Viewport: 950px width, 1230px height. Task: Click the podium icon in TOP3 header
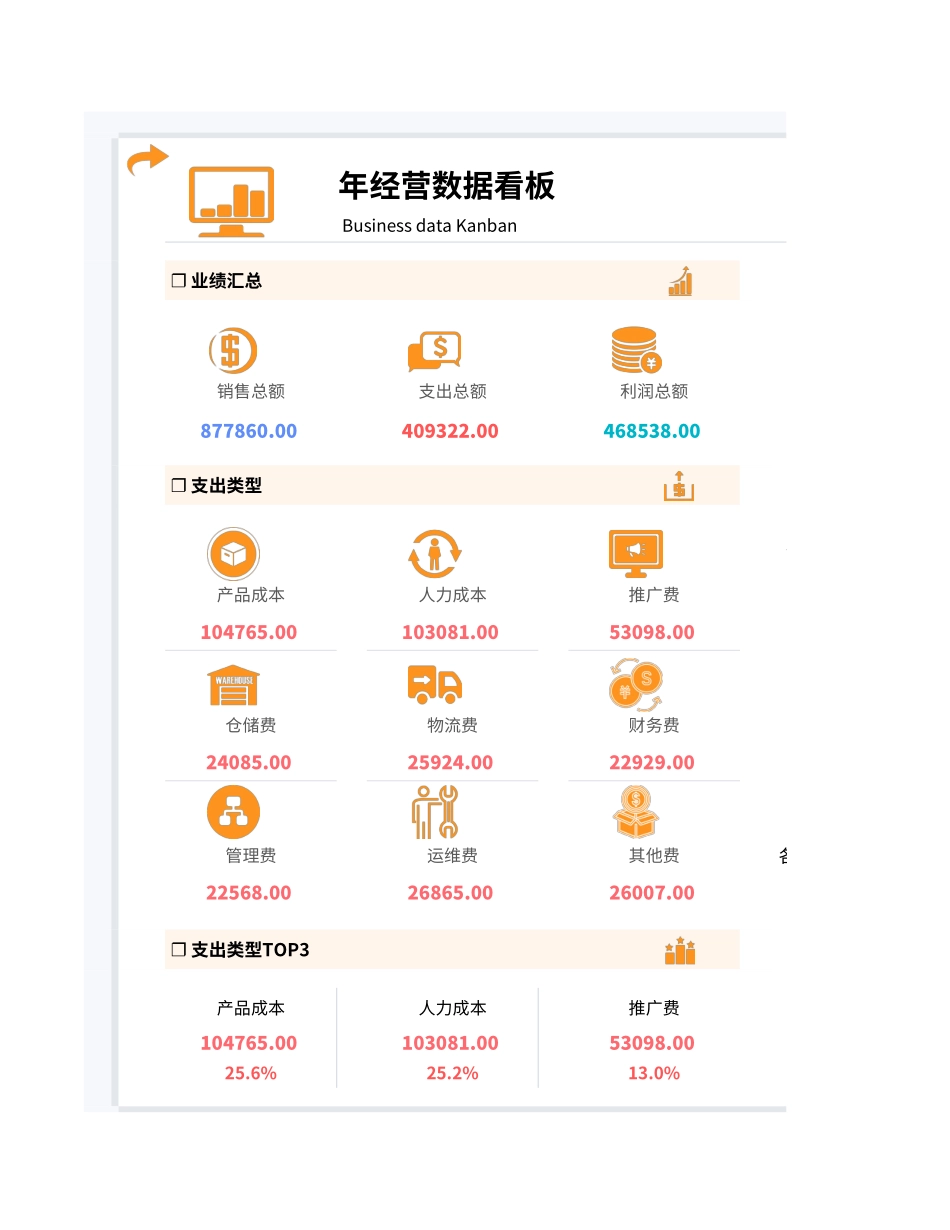click(x=680, y=951)
